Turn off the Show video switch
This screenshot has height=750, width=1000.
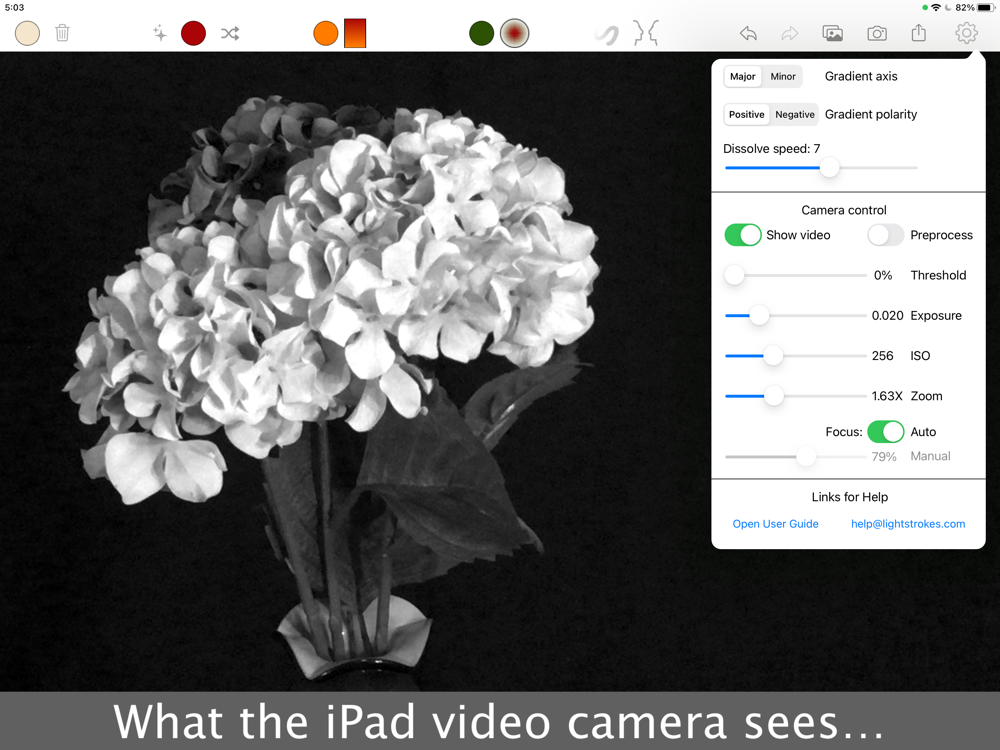coord(743,235)
